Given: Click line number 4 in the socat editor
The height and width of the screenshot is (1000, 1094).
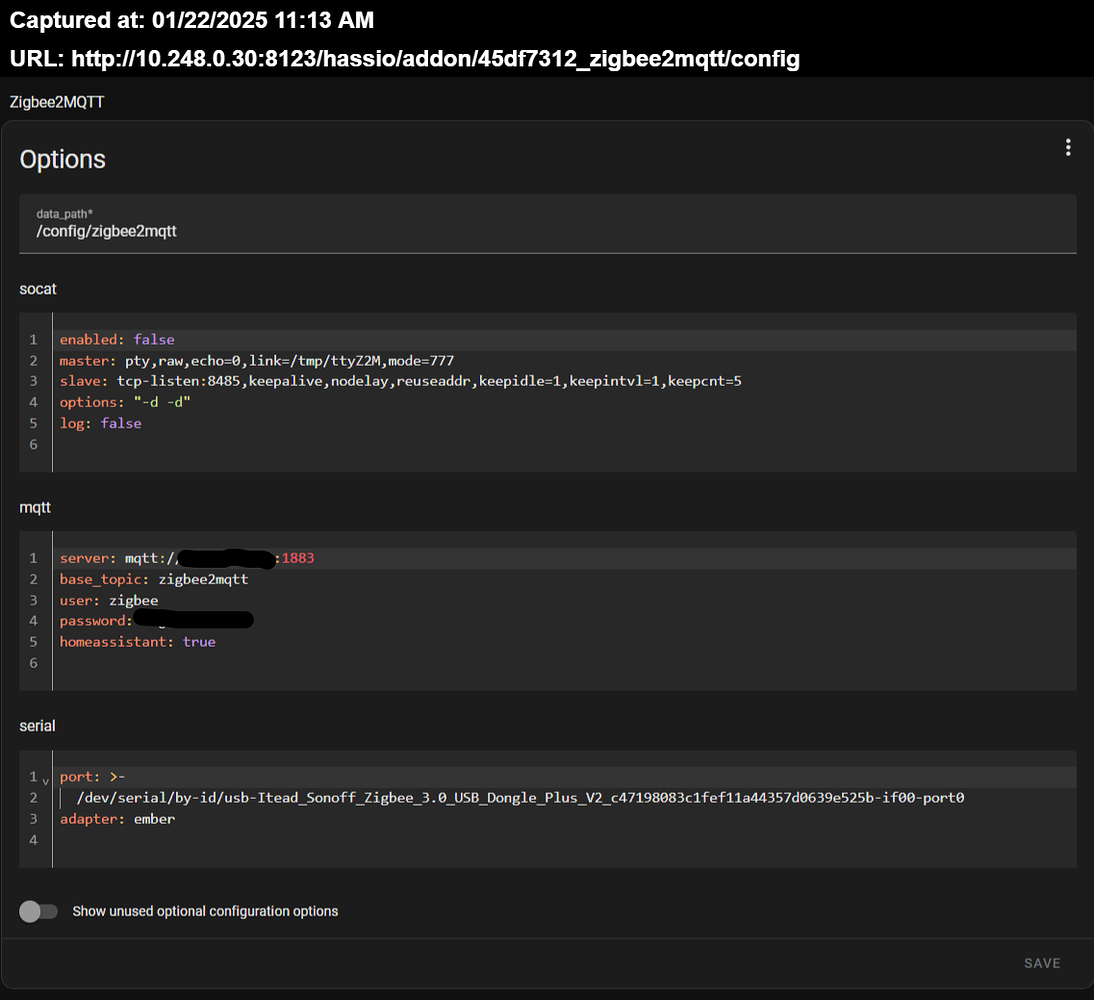Looking at the screenshot, I should 33,402.
